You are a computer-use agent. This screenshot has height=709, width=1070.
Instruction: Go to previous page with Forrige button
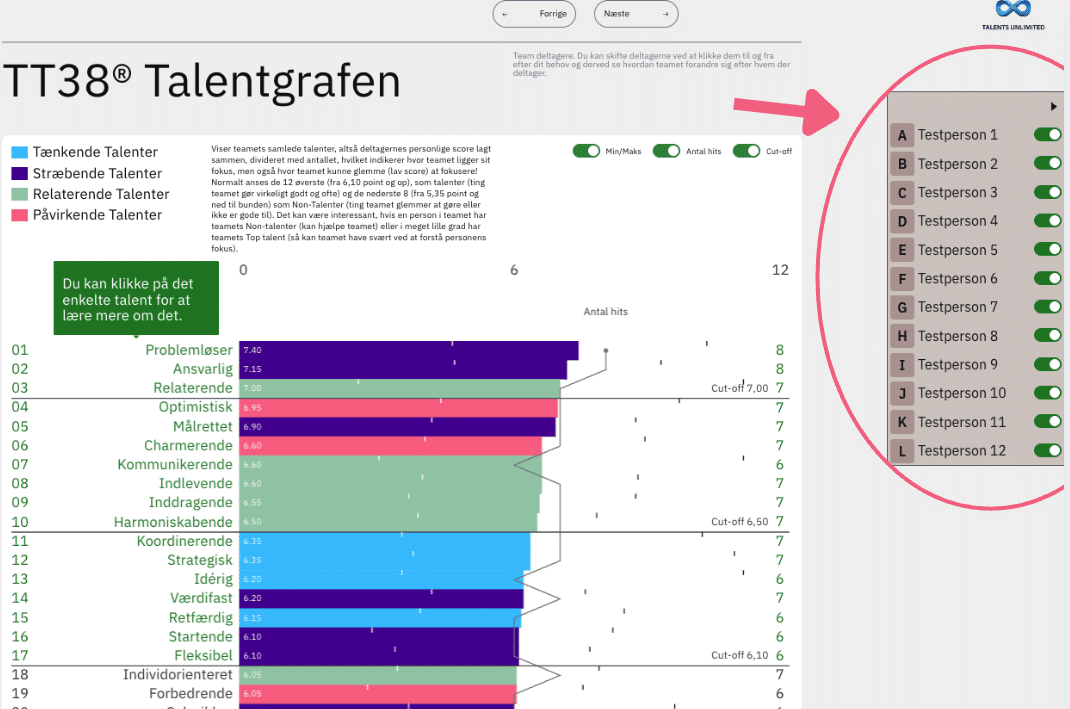pos(535,14)
